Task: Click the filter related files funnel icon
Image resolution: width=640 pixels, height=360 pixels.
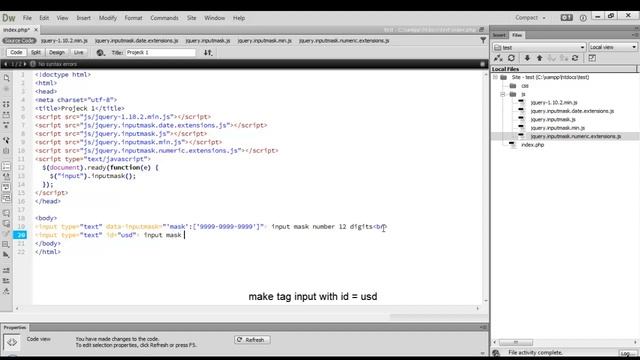Action: [x=483, y=40]
